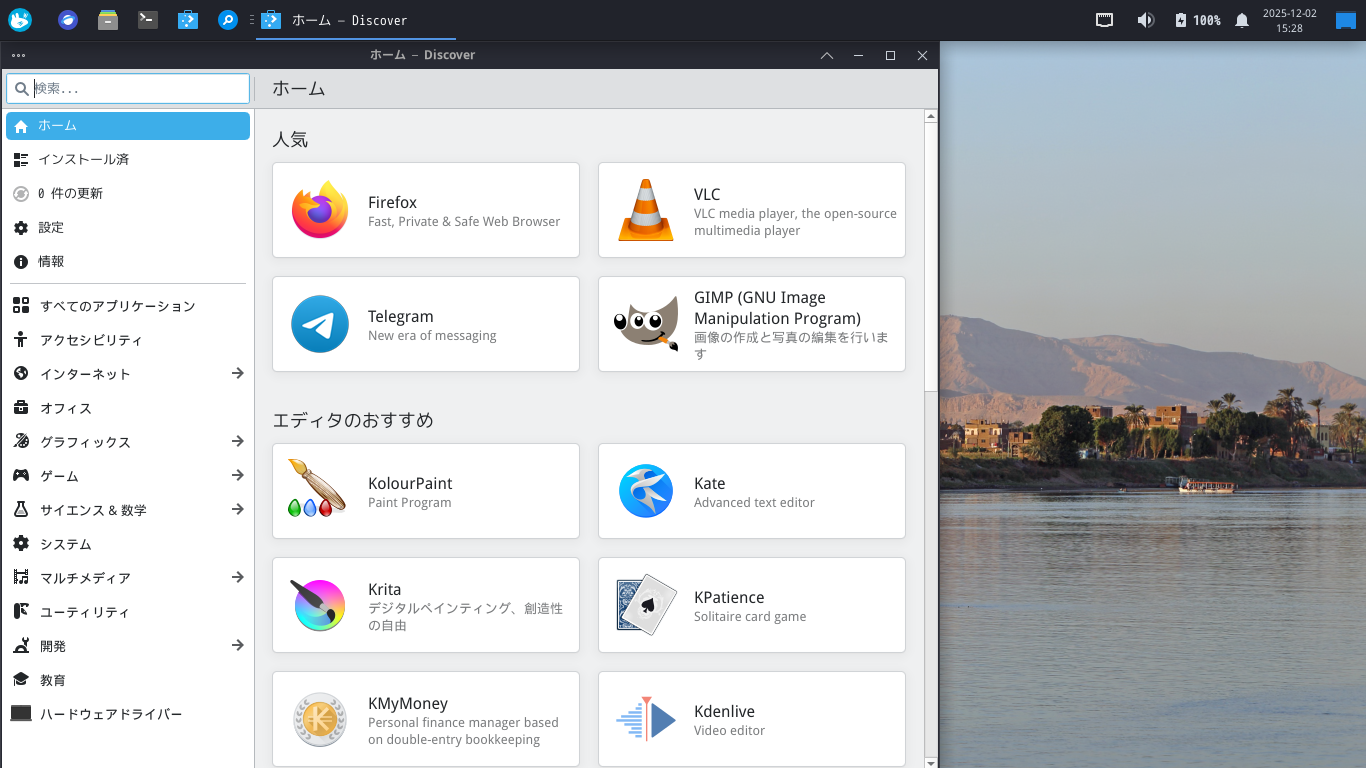Expand the インターネット category arrow

point(237,373)
